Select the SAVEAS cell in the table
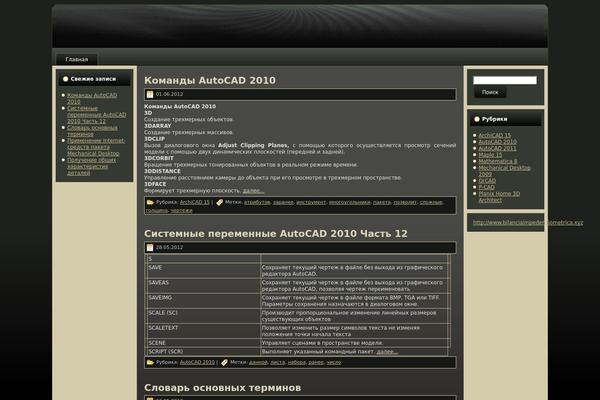 tap(204, 286)
